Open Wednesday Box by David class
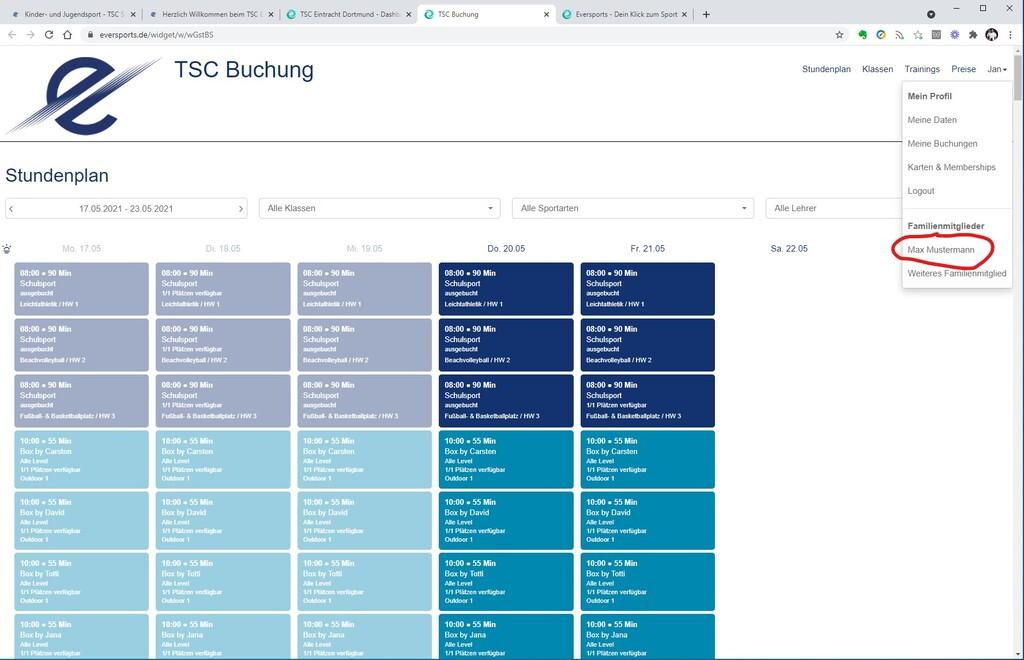Screen dimensions: 1024x660 [x=364, y=520]
